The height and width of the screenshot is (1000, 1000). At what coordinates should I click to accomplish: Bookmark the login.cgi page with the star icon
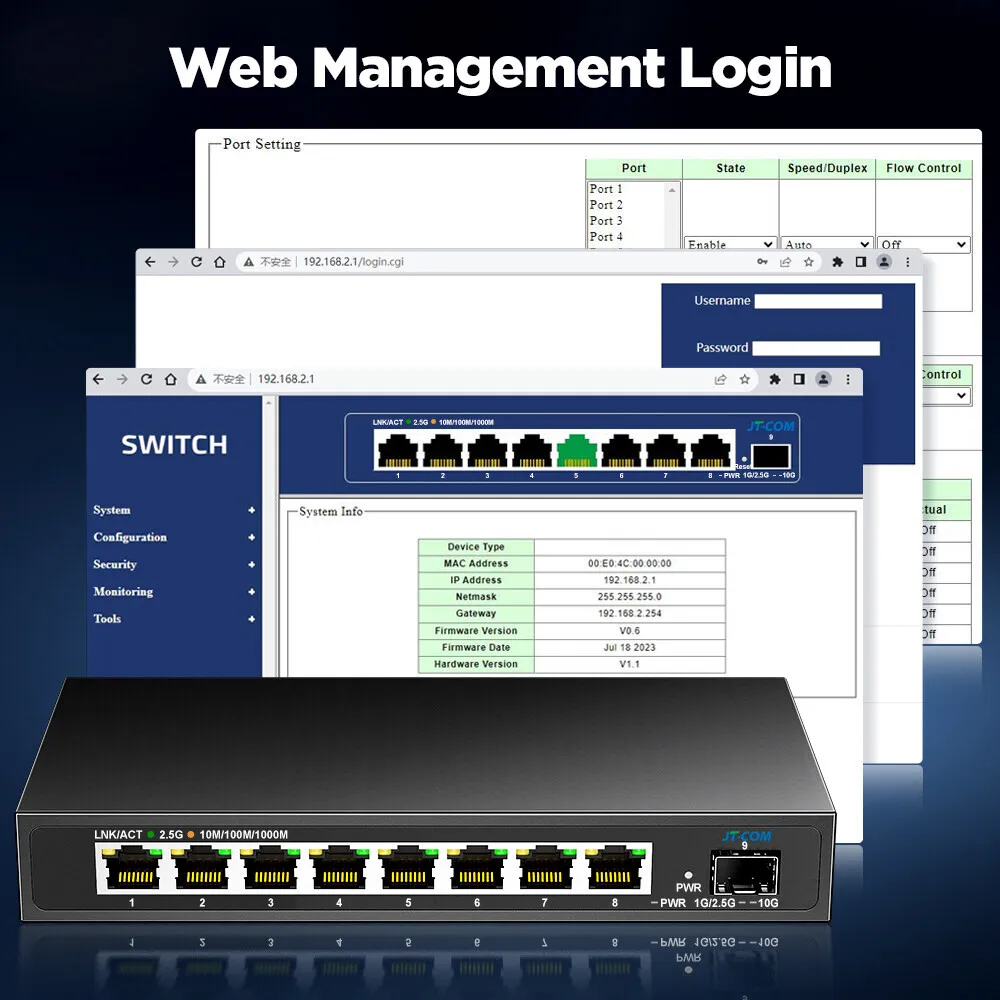(809, 262)
